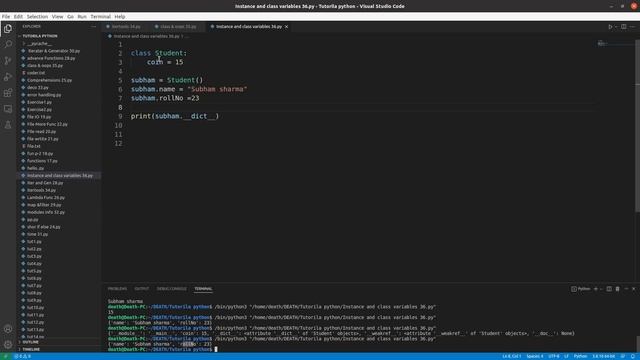Screen dimensions: 640x360
Task: Open the Terminal menu
Action: 100,17
